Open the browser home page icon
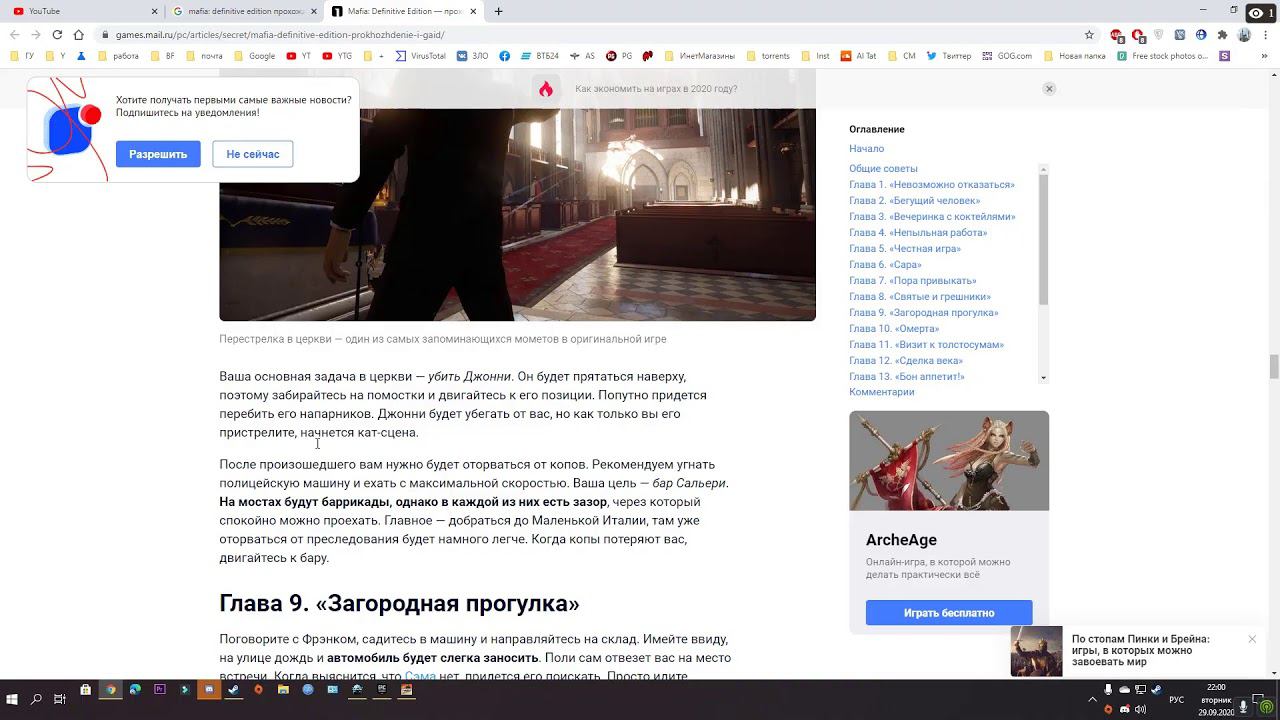1280x720 pixels. coord(79,34)
